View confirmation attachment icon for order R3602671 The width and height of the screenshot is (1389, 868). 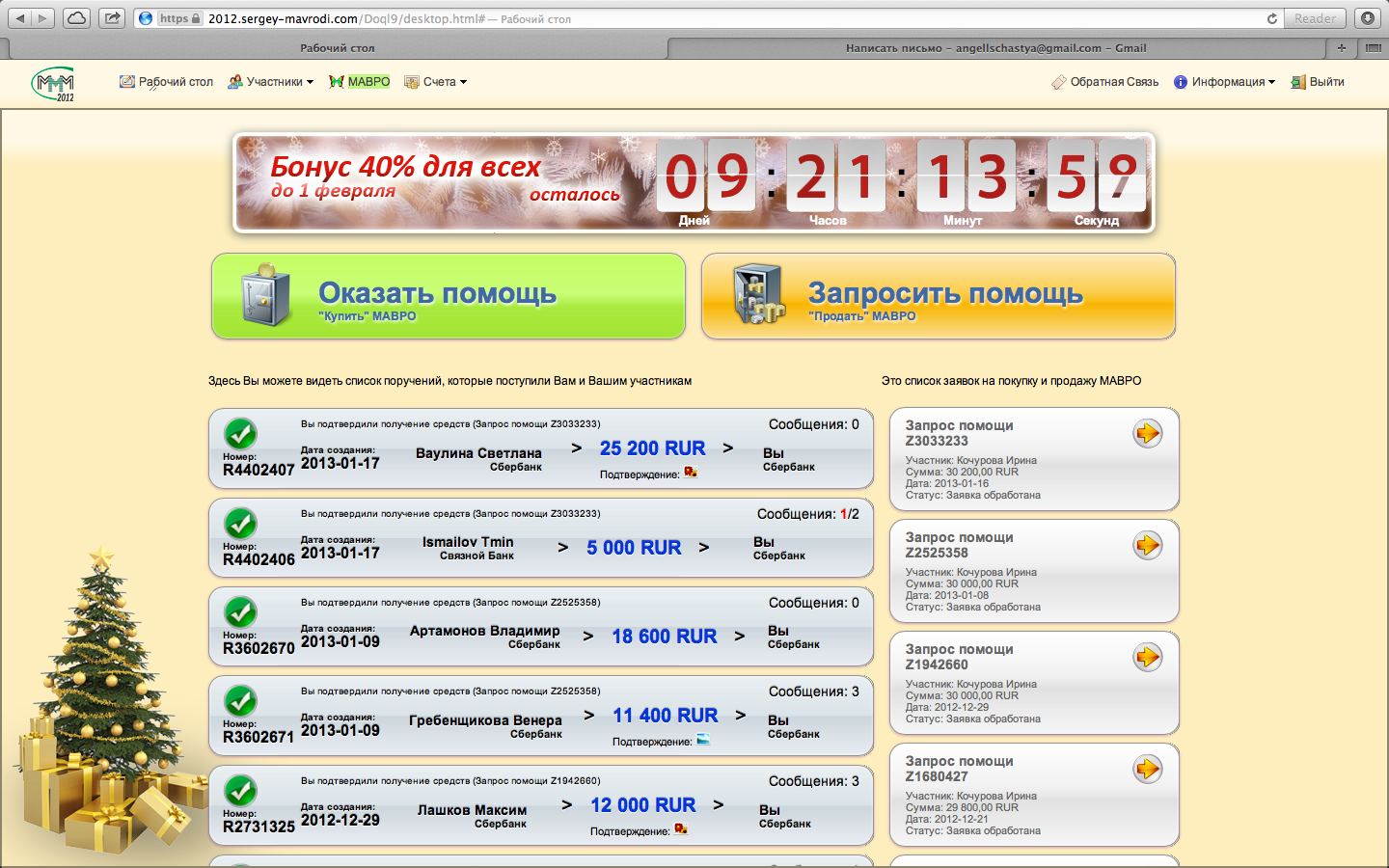tap(703, 740)
